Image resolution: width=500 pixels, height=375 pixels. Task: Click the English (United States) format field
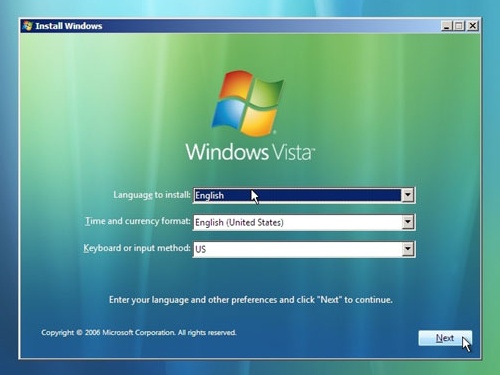(x=297, y=222)
